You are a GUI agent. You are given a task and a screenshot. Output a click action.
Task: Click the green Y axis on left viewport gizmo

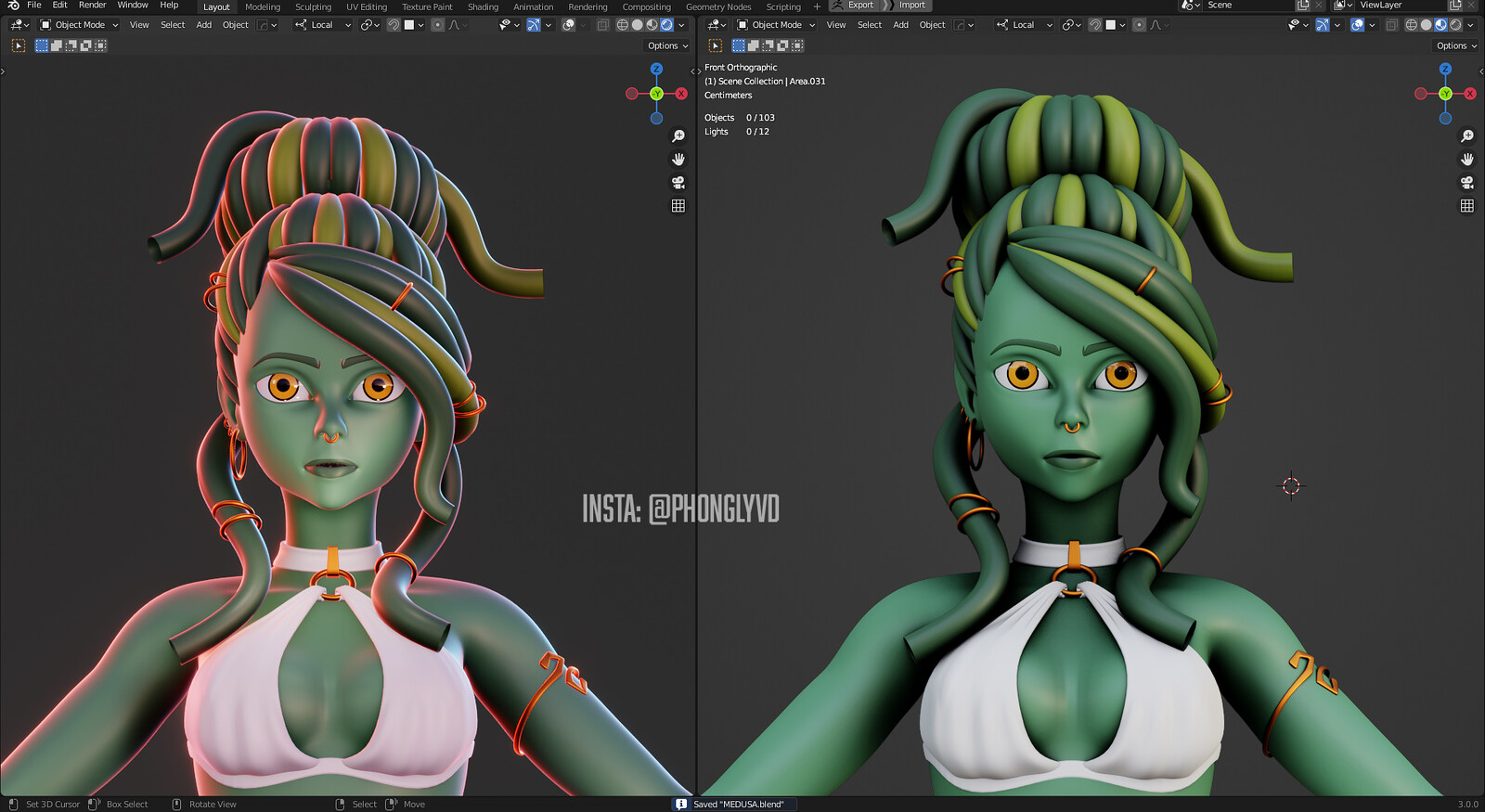point(656,94)
